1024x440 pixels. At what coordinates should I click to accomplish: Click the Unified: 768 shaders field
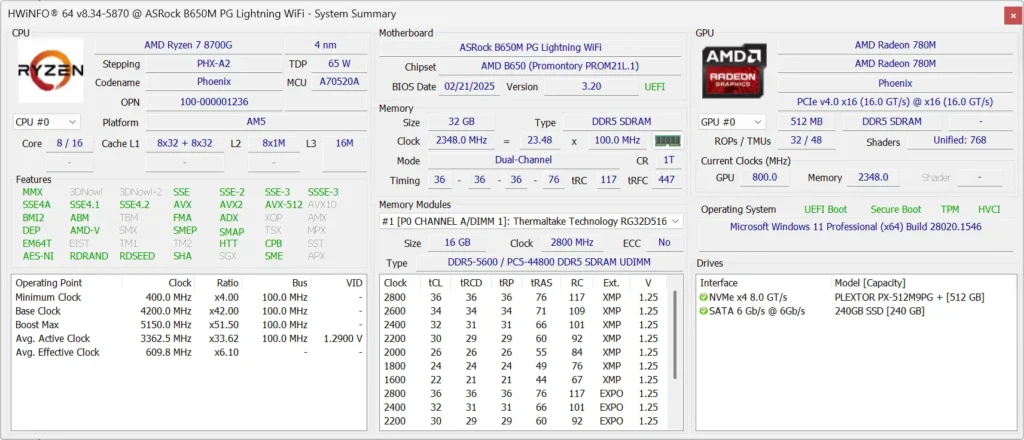[x=960, y=140]
